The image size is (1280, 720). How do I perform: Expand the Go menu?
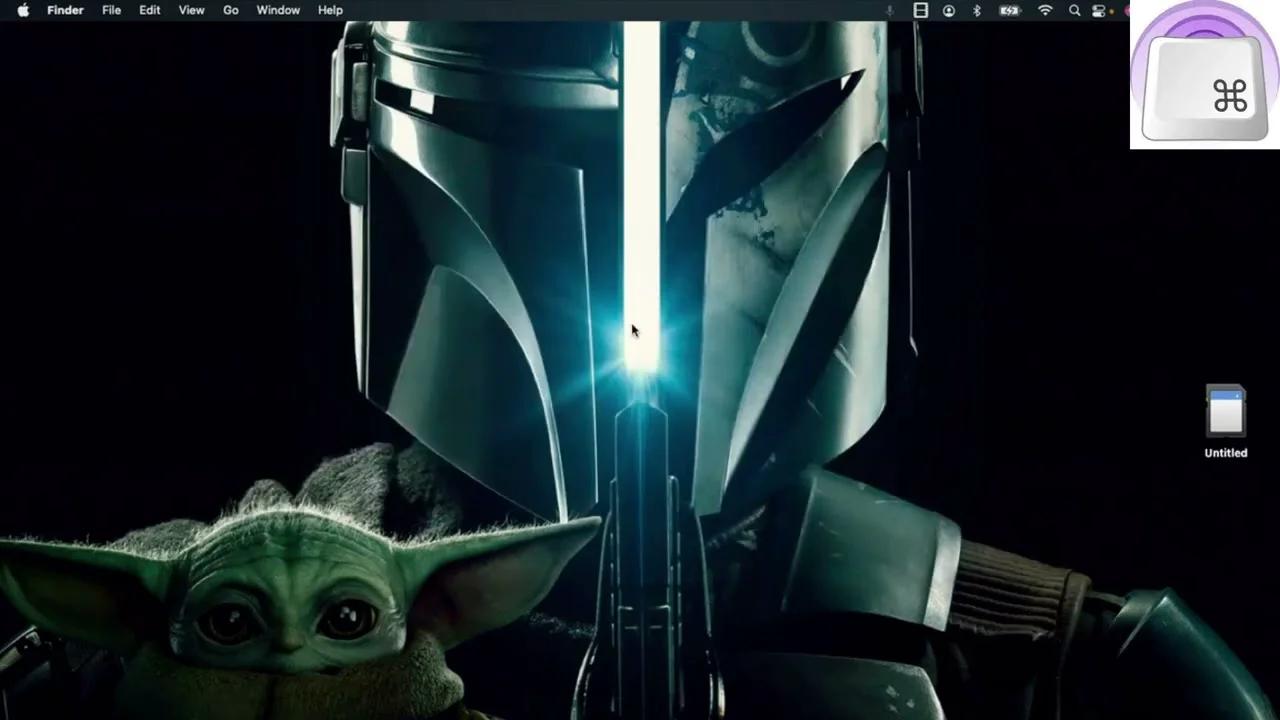[x=230, y=10]
